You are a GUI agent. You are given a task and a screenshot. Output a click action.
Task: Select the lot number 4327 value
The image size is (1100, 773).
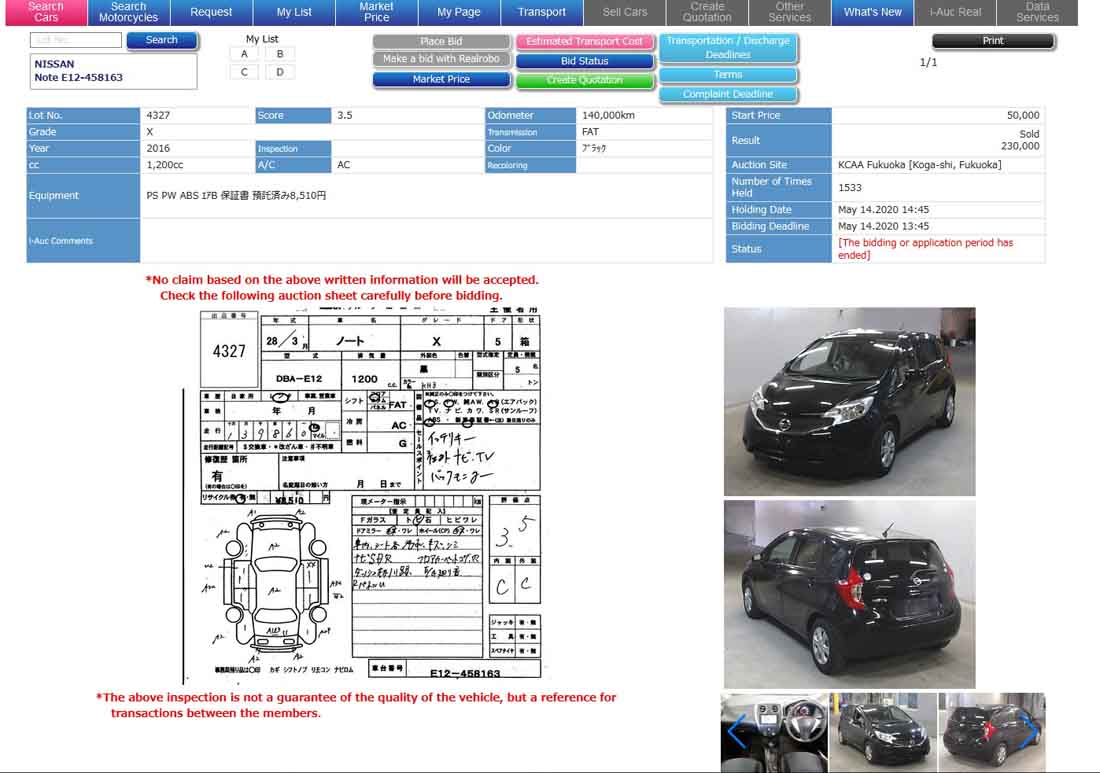click(158, 115)
